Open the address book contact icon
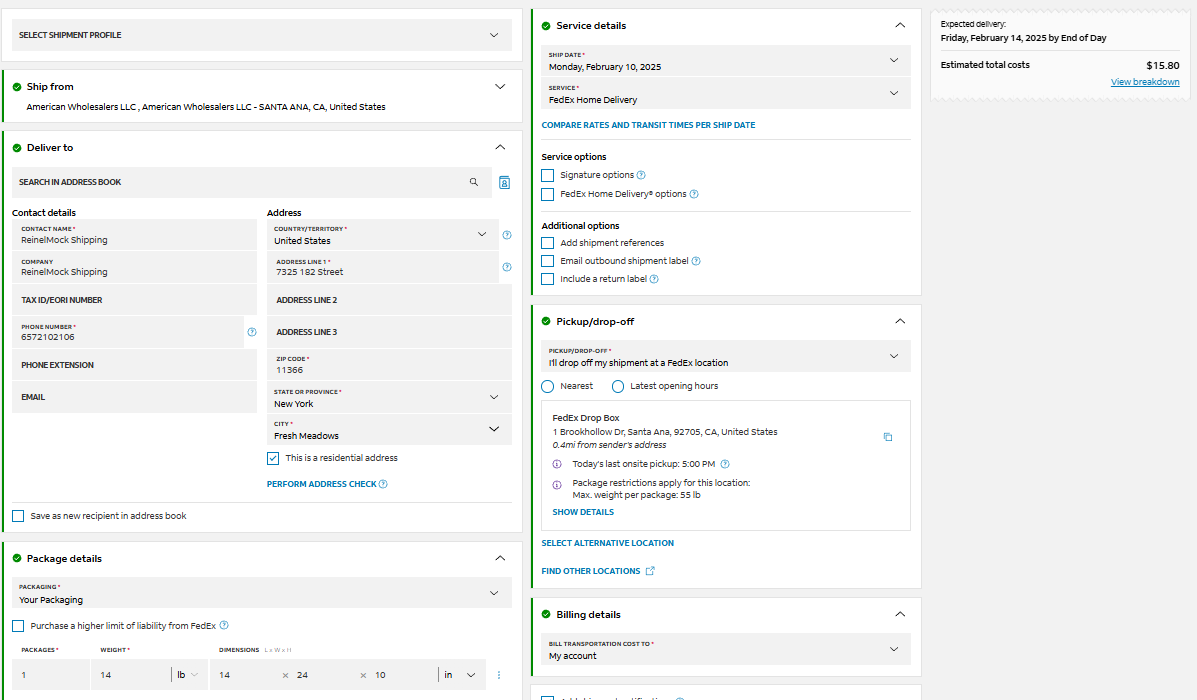This screenshot has height=700, width=1197. click(x=505, y=182)
